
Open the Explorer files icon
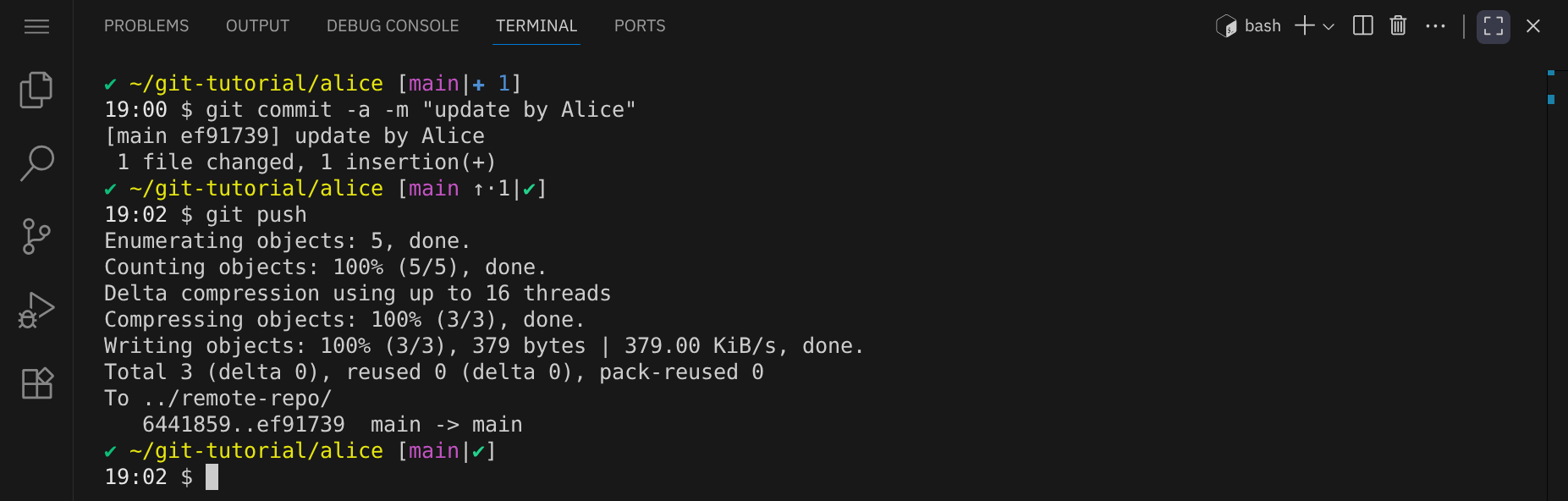(x=36, y=90)
